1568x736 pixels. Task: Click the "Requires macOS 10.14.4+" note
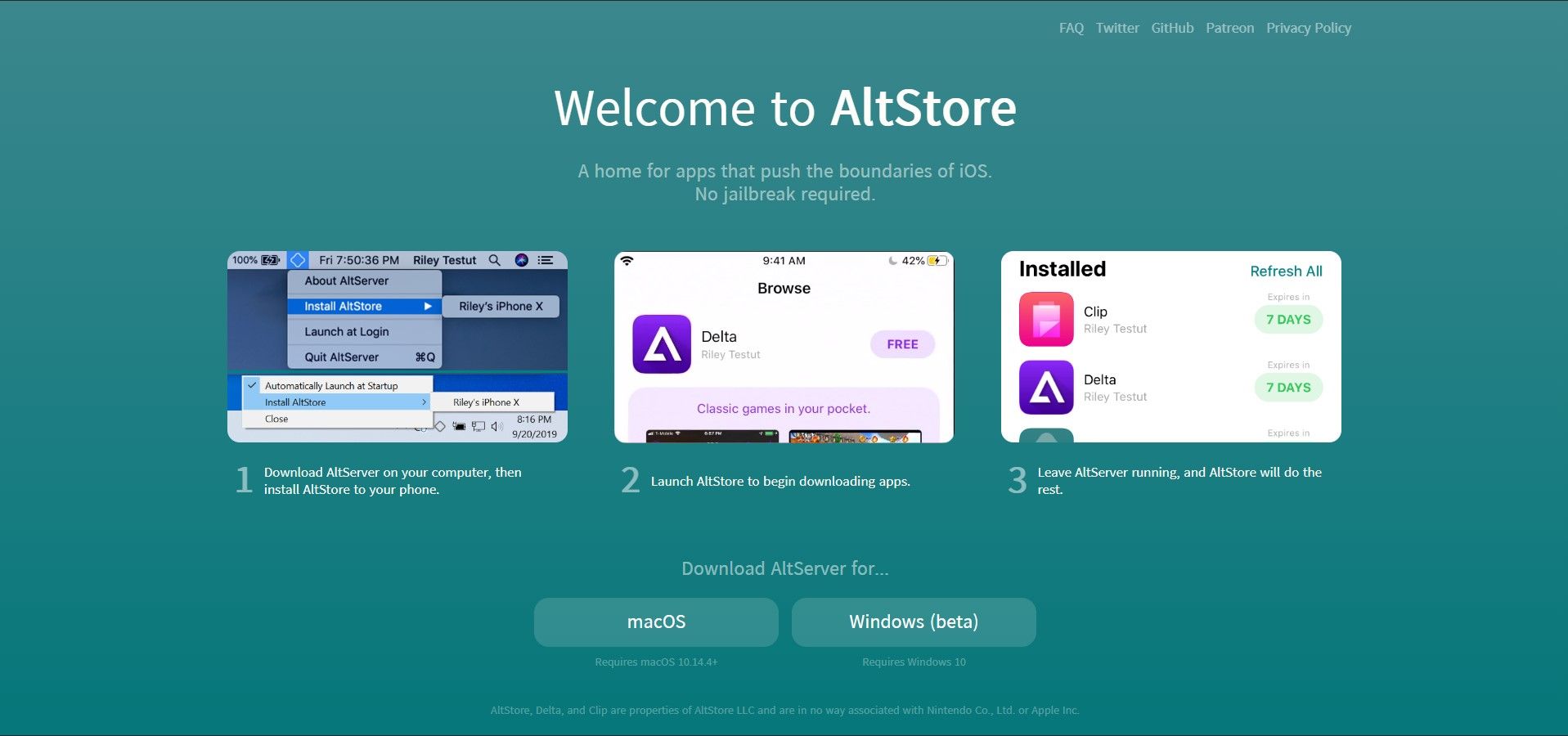click(656, 662)
